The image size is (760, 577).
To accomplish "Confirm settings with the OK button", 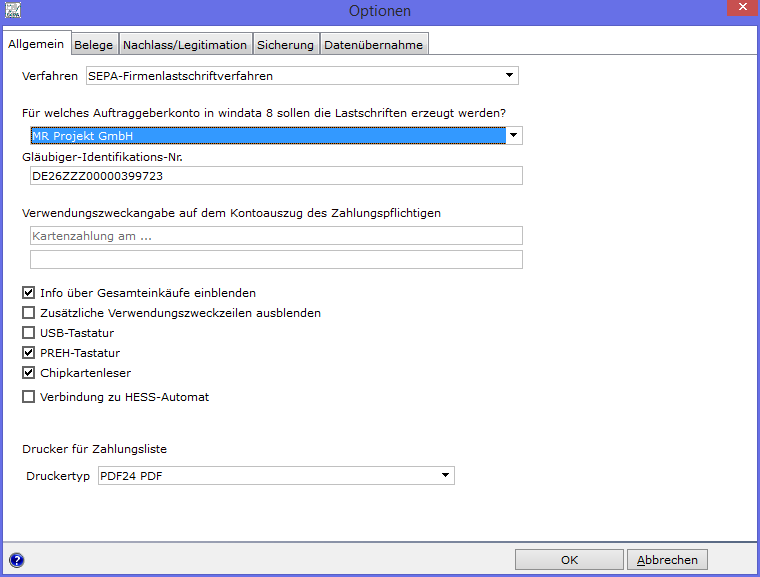I will click(x=569, y=560).
